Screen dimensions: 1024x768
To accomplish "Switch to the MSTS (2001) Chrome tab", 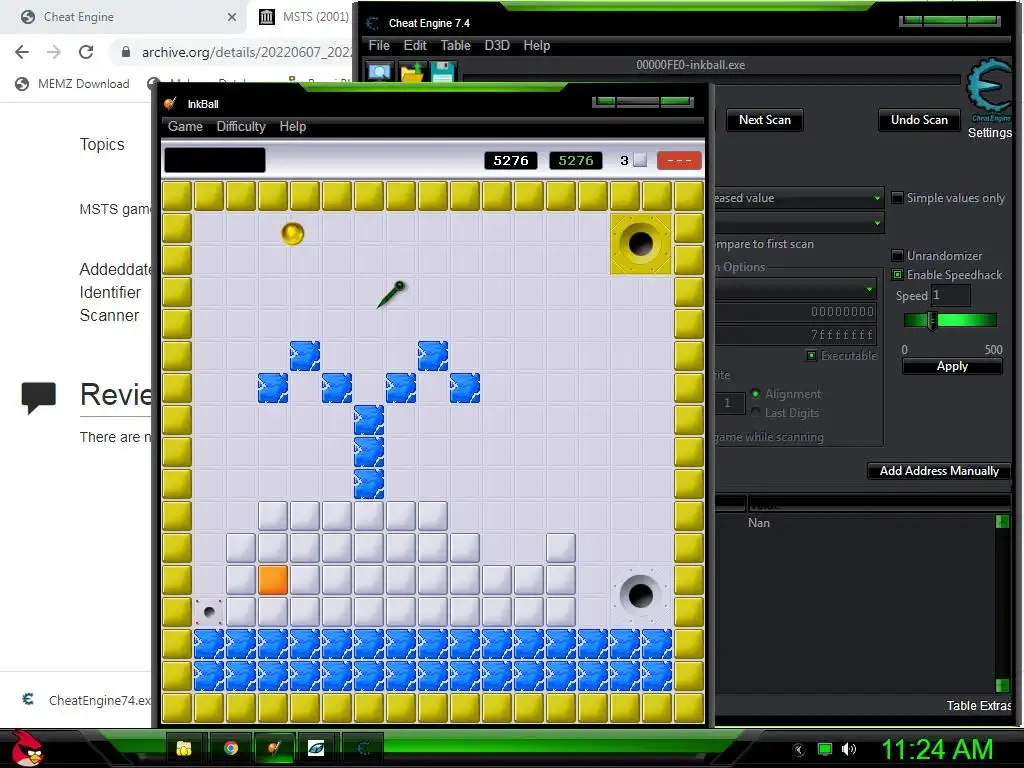I will 304,17.
